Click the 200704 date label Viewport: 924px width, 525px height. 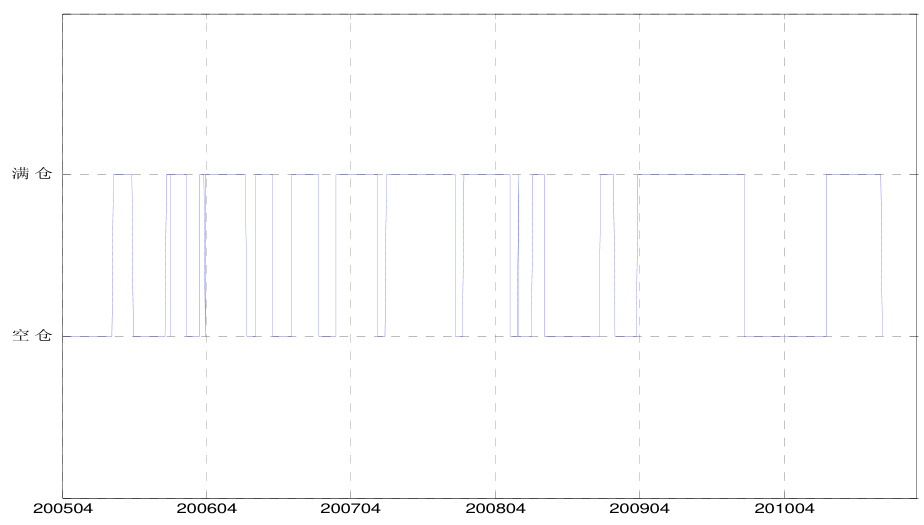pos(350,510)
